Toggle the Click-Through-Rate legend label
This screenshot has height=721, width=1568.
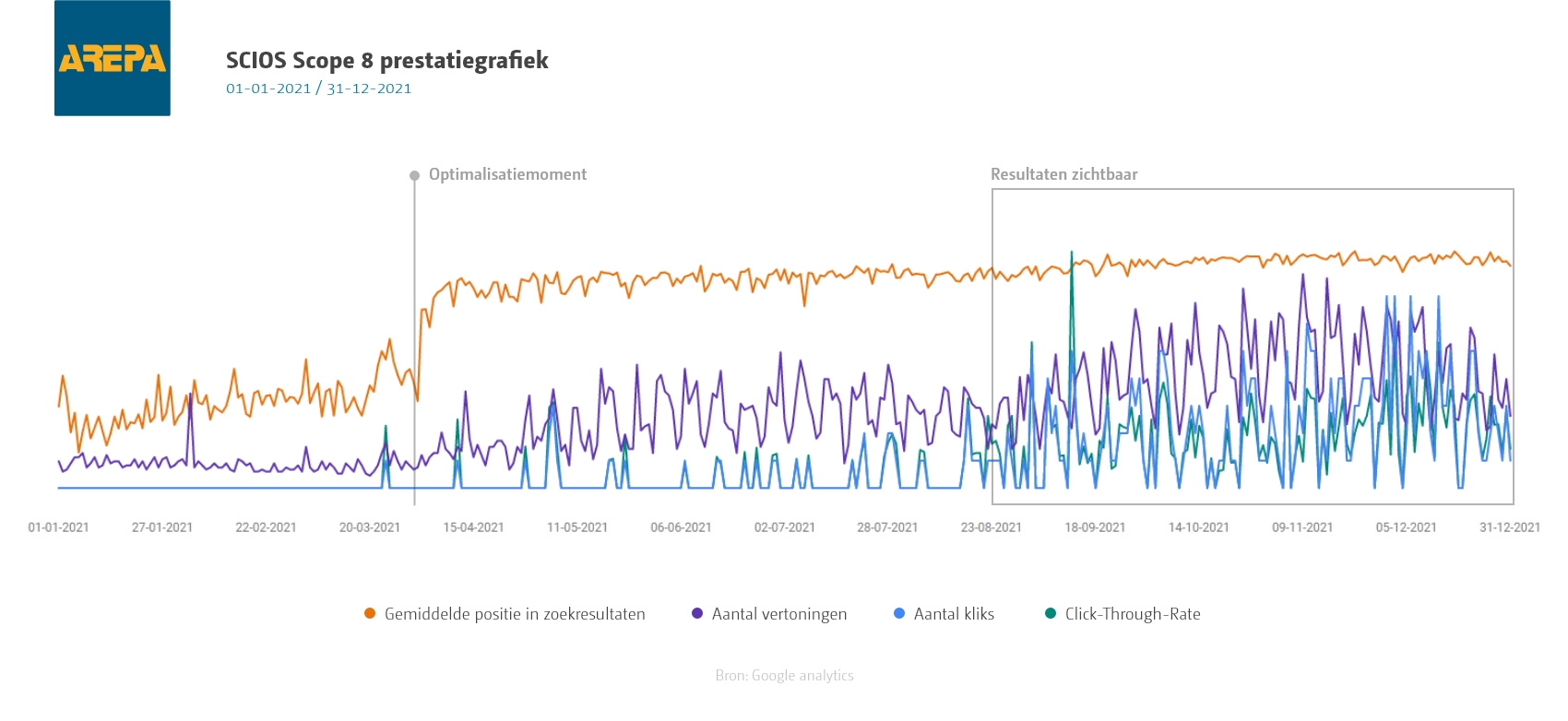(x=1133, y=614)
